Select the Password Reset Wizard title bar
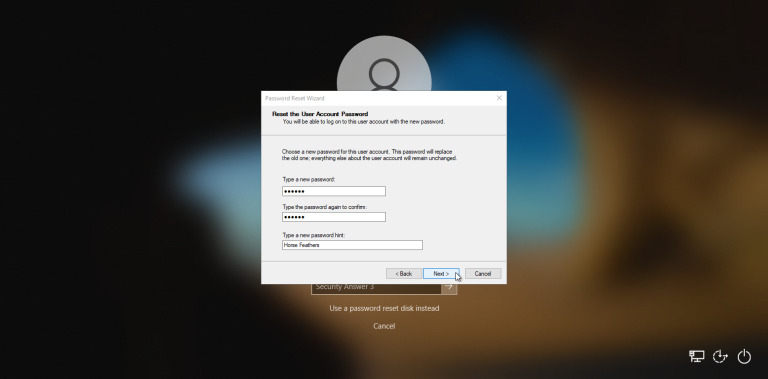Screen dimensions: 768x379 [x=377, y=98]
